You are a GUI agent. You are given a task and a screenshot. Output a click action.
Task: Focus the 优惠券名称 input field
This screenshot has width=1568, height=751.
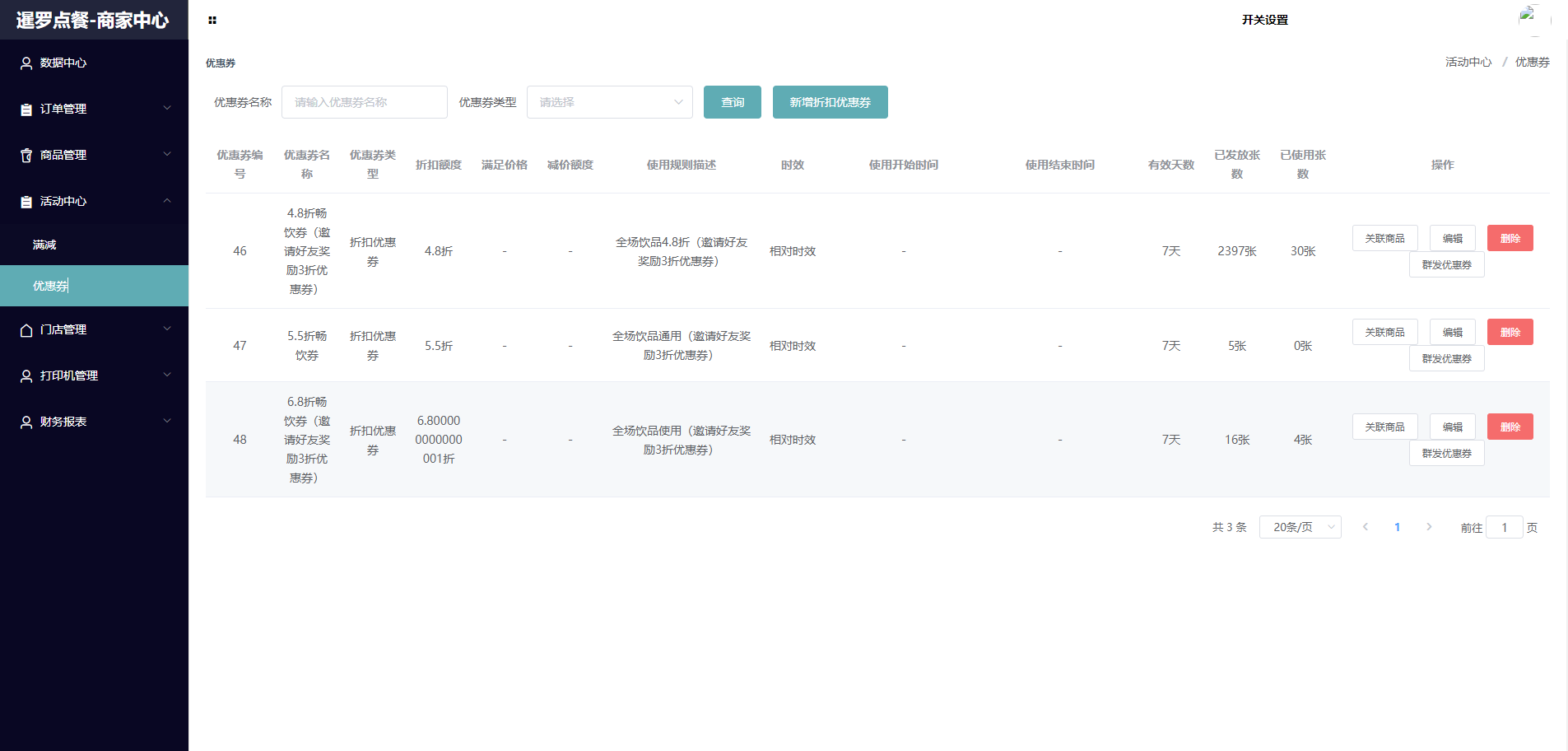[365, 102]
